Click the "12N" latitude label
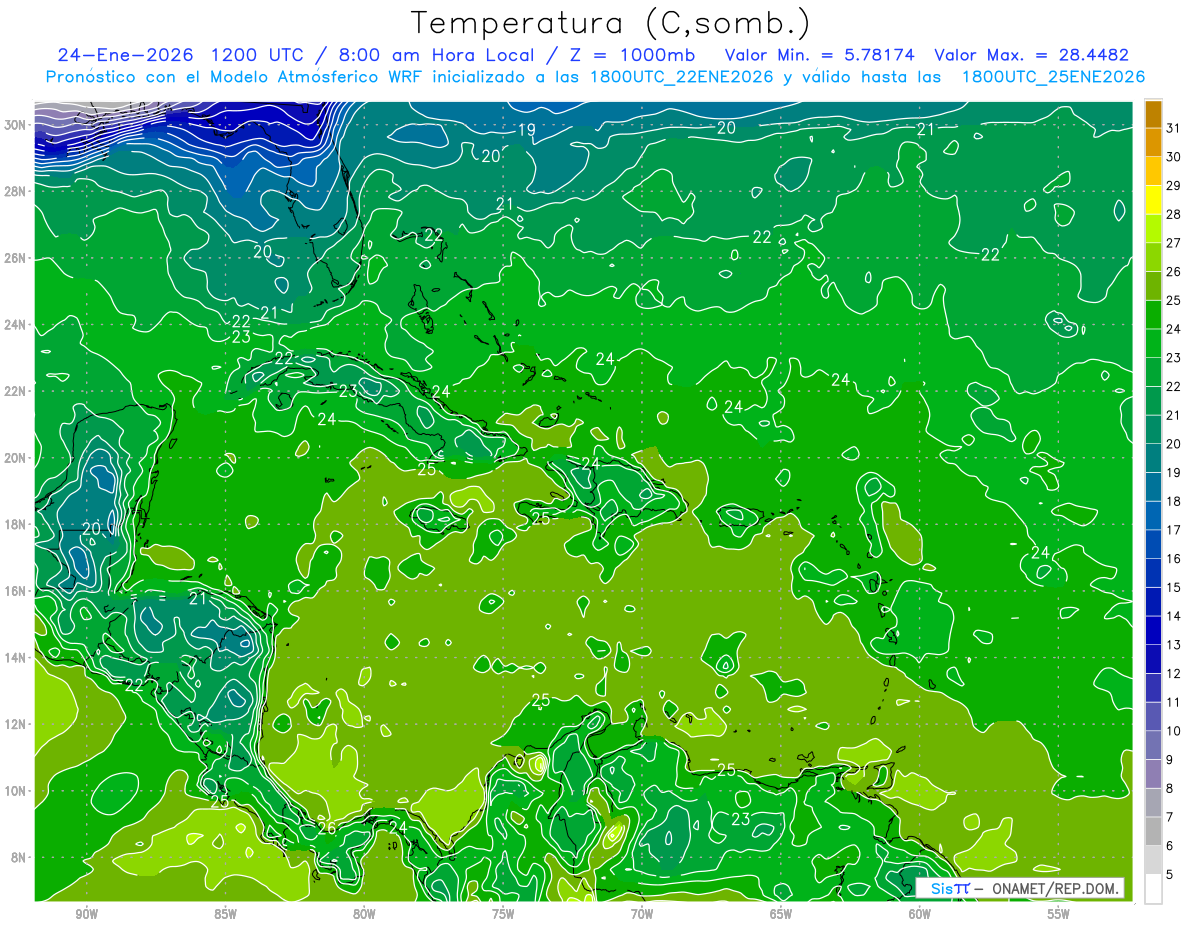 click(x=16, y=724)
